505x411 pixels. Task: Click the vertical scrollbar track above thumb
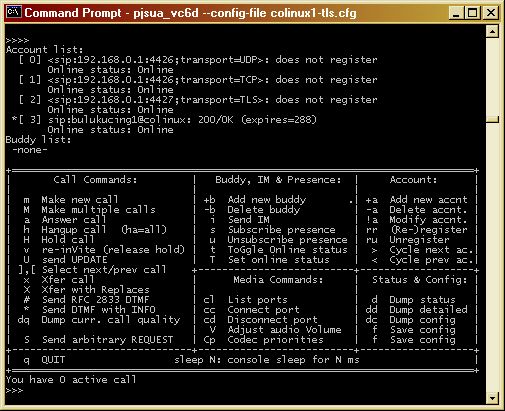click(492, 77)
